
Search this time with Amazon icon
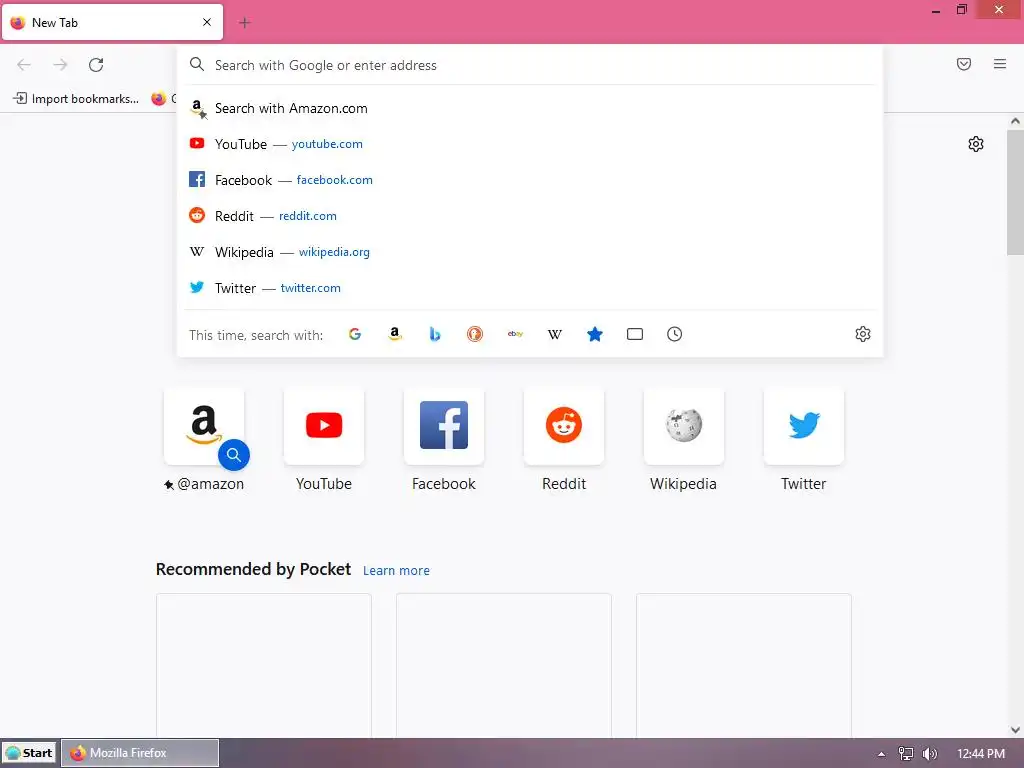click(x=394, y=334)
